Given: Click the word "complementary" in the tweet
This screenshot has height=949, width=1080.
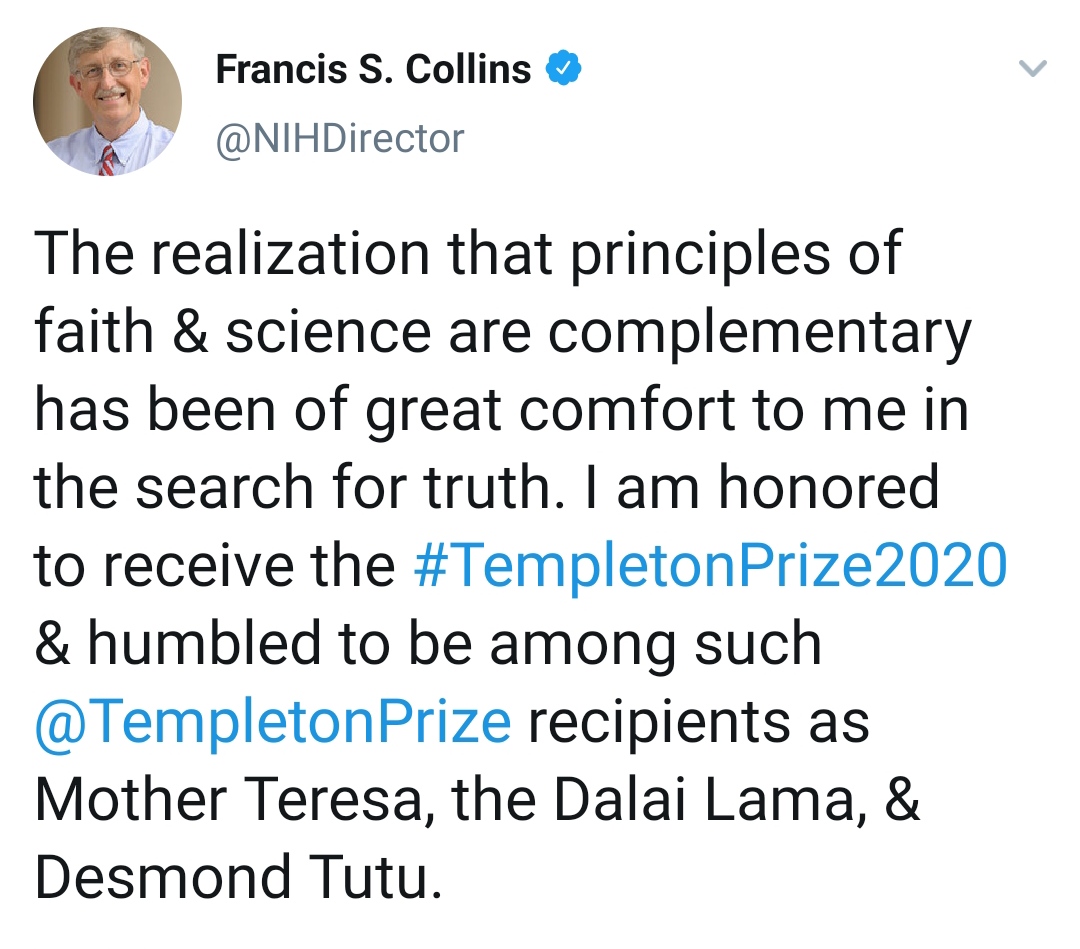Looking at the screenshot, I should (x=760, y=335).
